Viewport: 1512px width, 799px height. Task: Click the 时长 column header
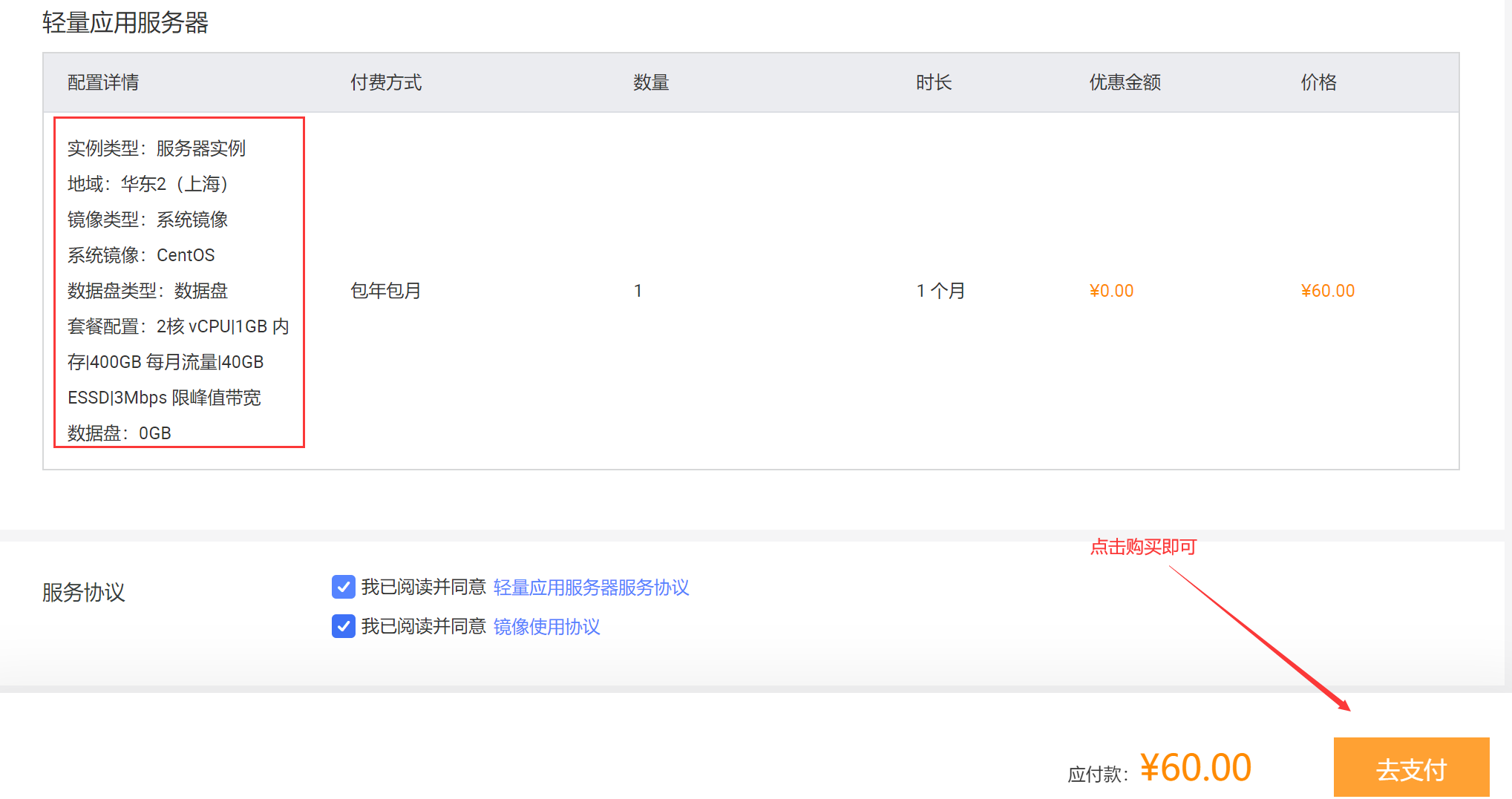pyautogui.click(x=933, y=82)
